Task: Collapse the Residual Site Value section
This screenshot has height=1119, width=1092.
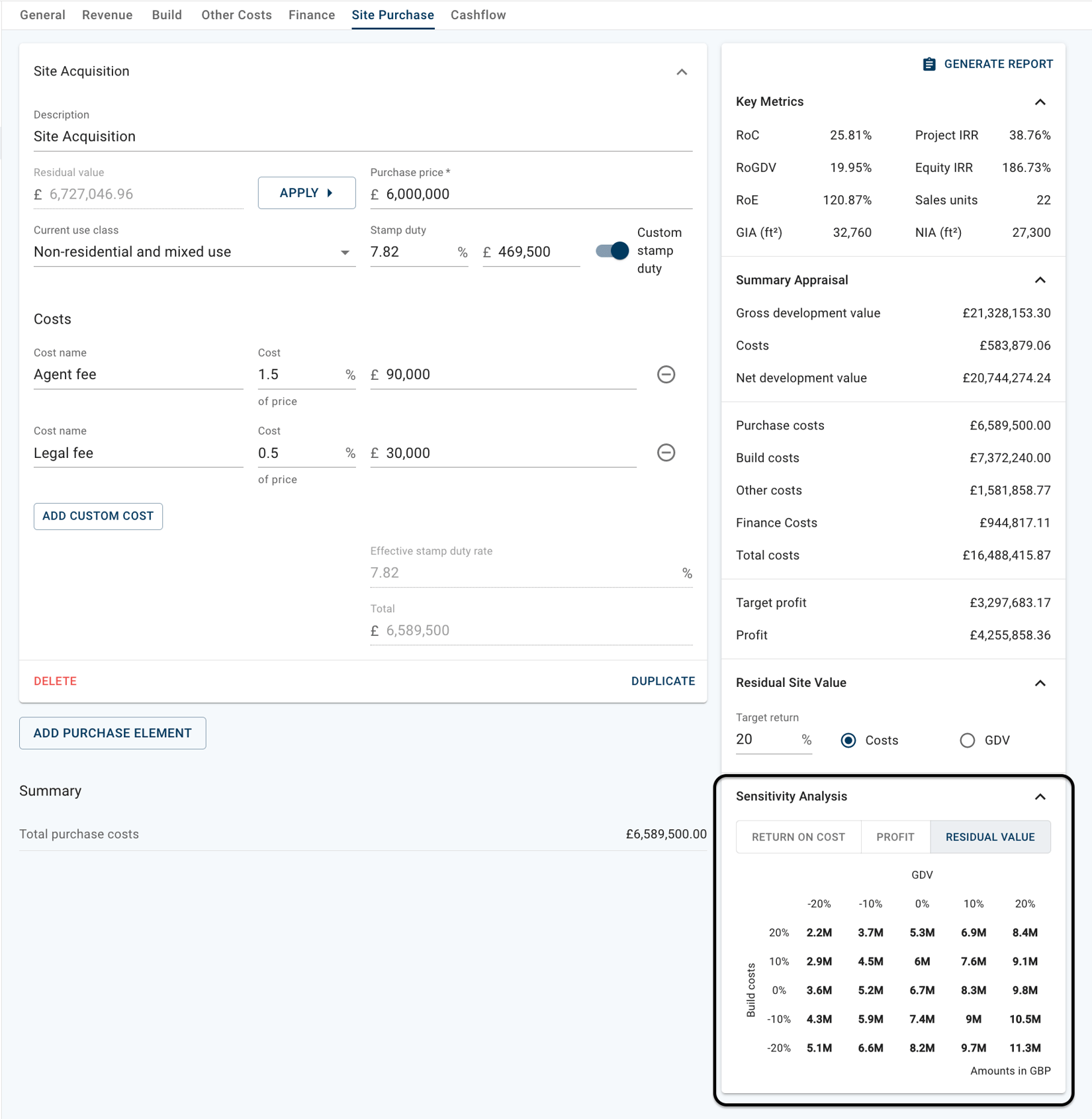Action: [1040, 683]
